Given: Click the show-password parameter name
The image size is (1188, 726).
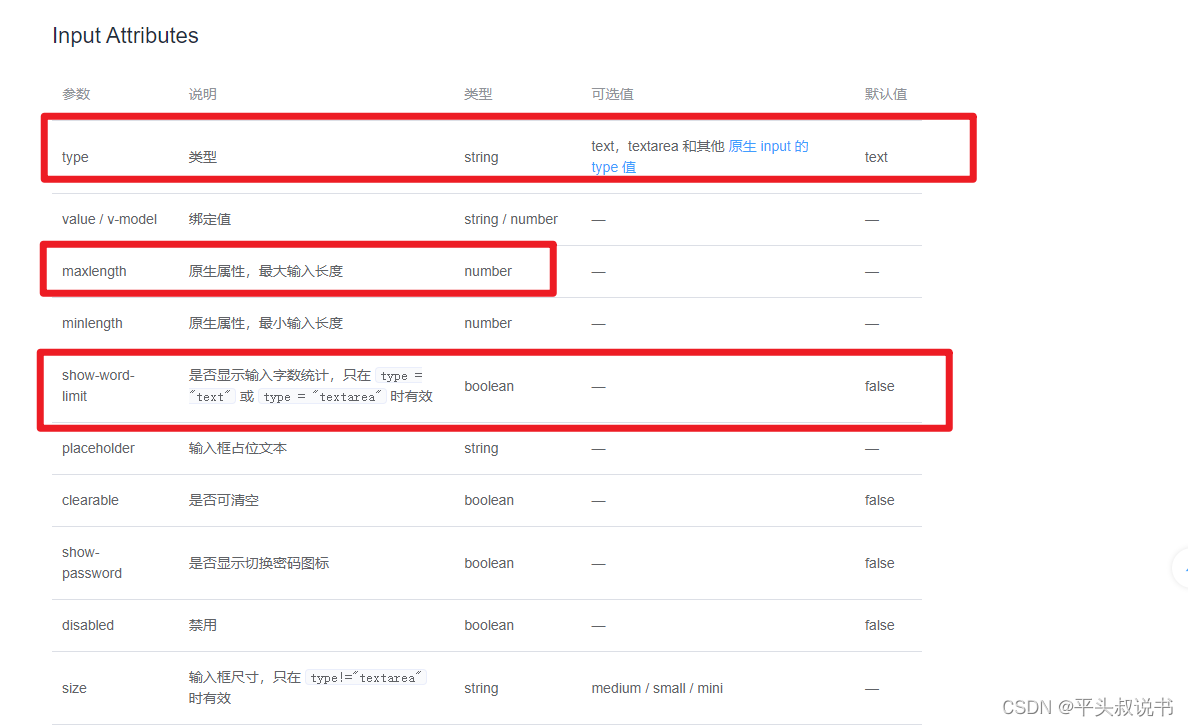Looking at the screenshot, I should [x=92, y=563].
